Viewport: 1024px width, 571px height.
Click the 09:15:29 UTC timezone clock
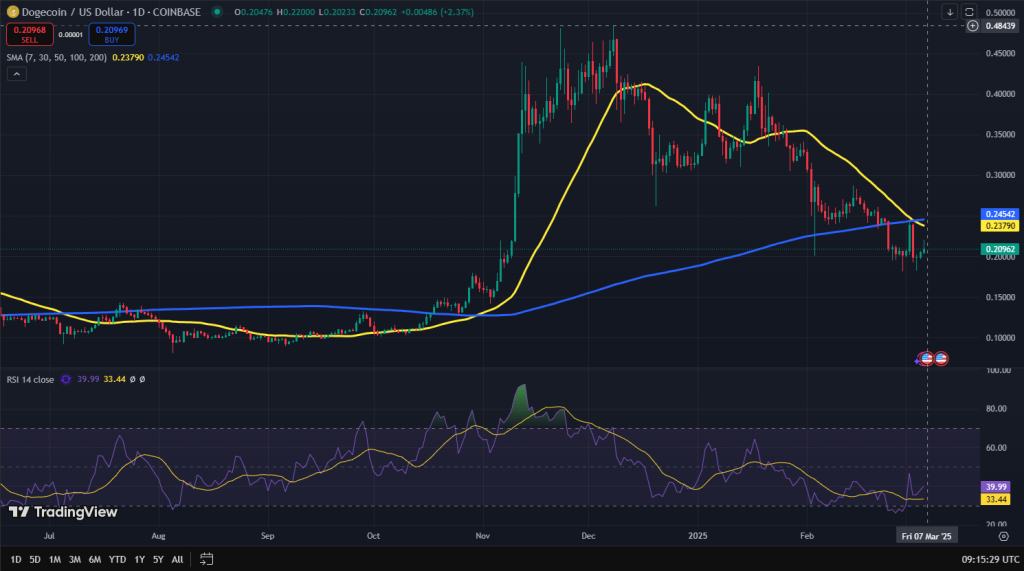[990, 560]
